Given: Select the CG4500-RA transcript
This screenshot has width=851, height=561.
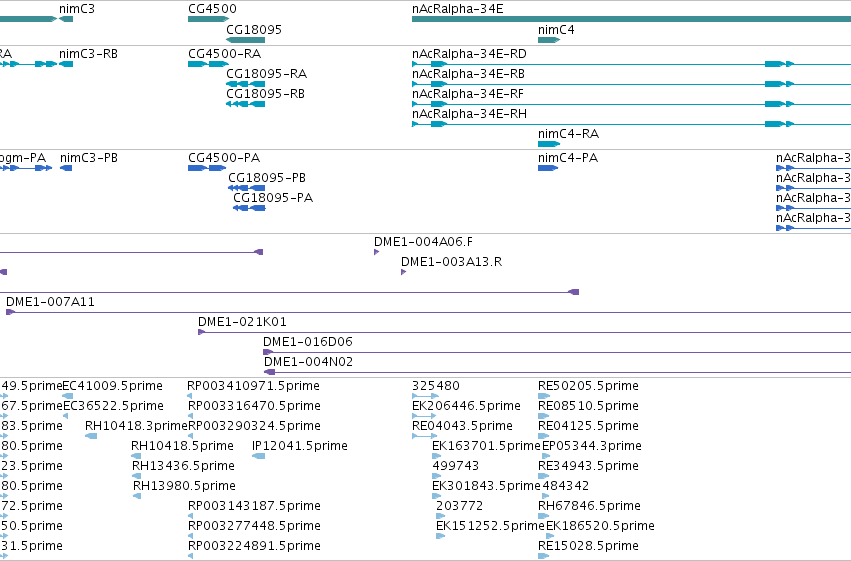Looking at the screenshot, I should (208, 64).
